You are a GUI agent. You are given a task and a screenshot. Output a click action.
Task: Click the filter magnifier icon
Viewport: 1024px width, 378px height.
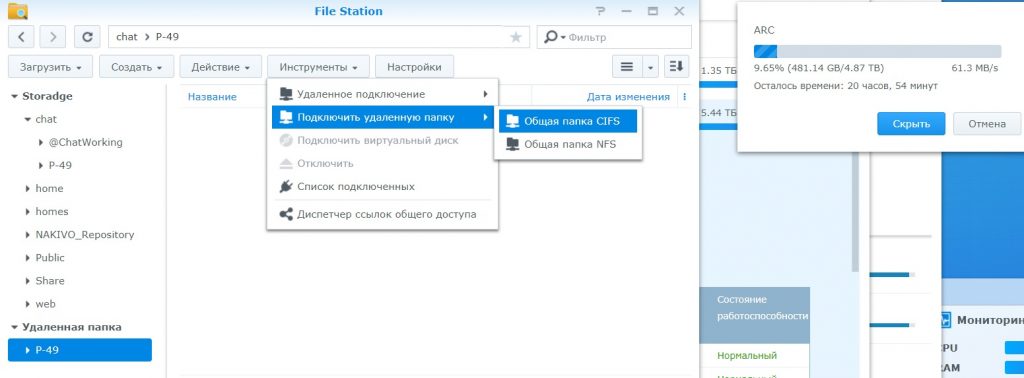pyautogui.click(x=551, y=37)
